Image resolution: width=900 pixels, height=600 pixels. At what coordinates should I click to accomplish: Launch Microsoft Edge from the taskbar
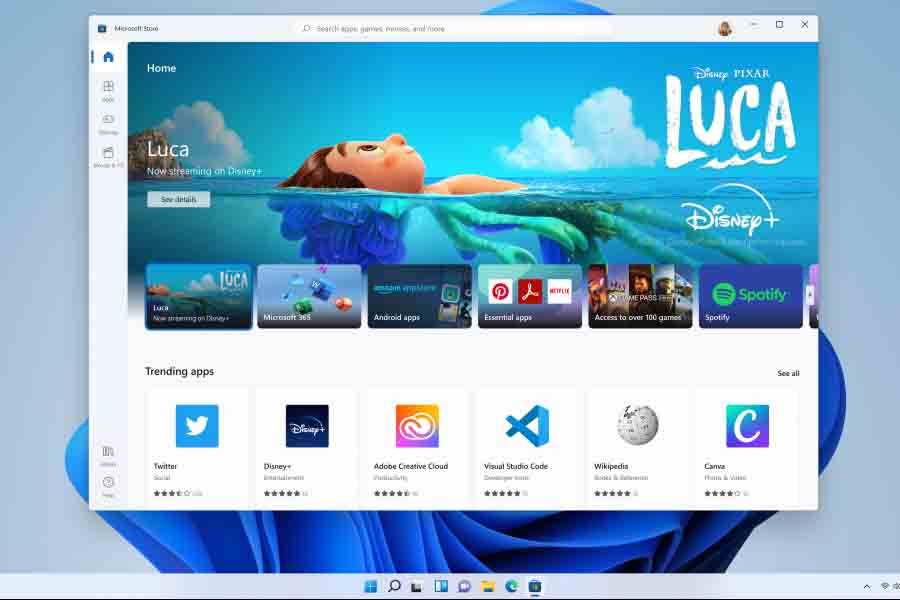(x=512, y=586)
